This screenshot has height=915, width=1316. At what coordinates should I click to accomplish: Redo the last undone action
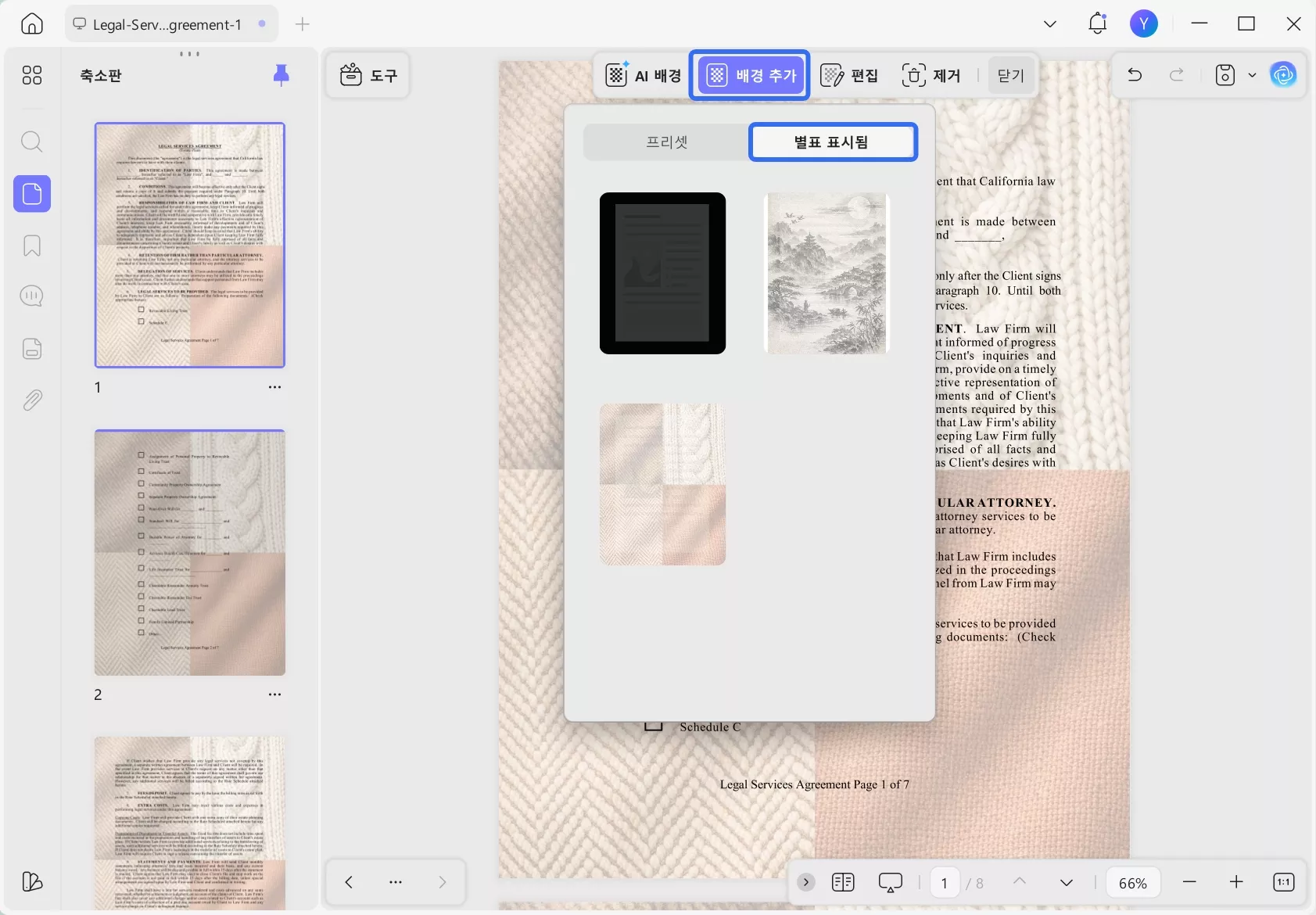coord(1177,75)
